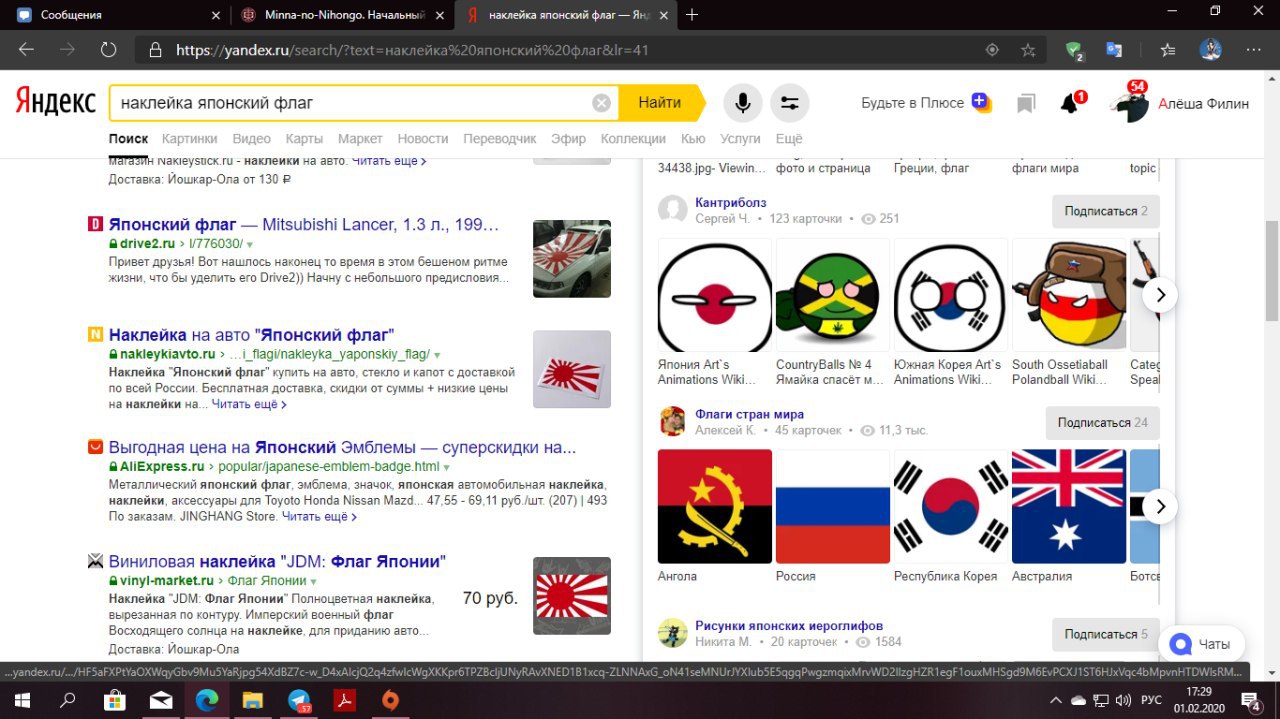Open vinyl-market.ru result dropdown arrow
This screenshot has height=719, width=1280.
(313, 581)
